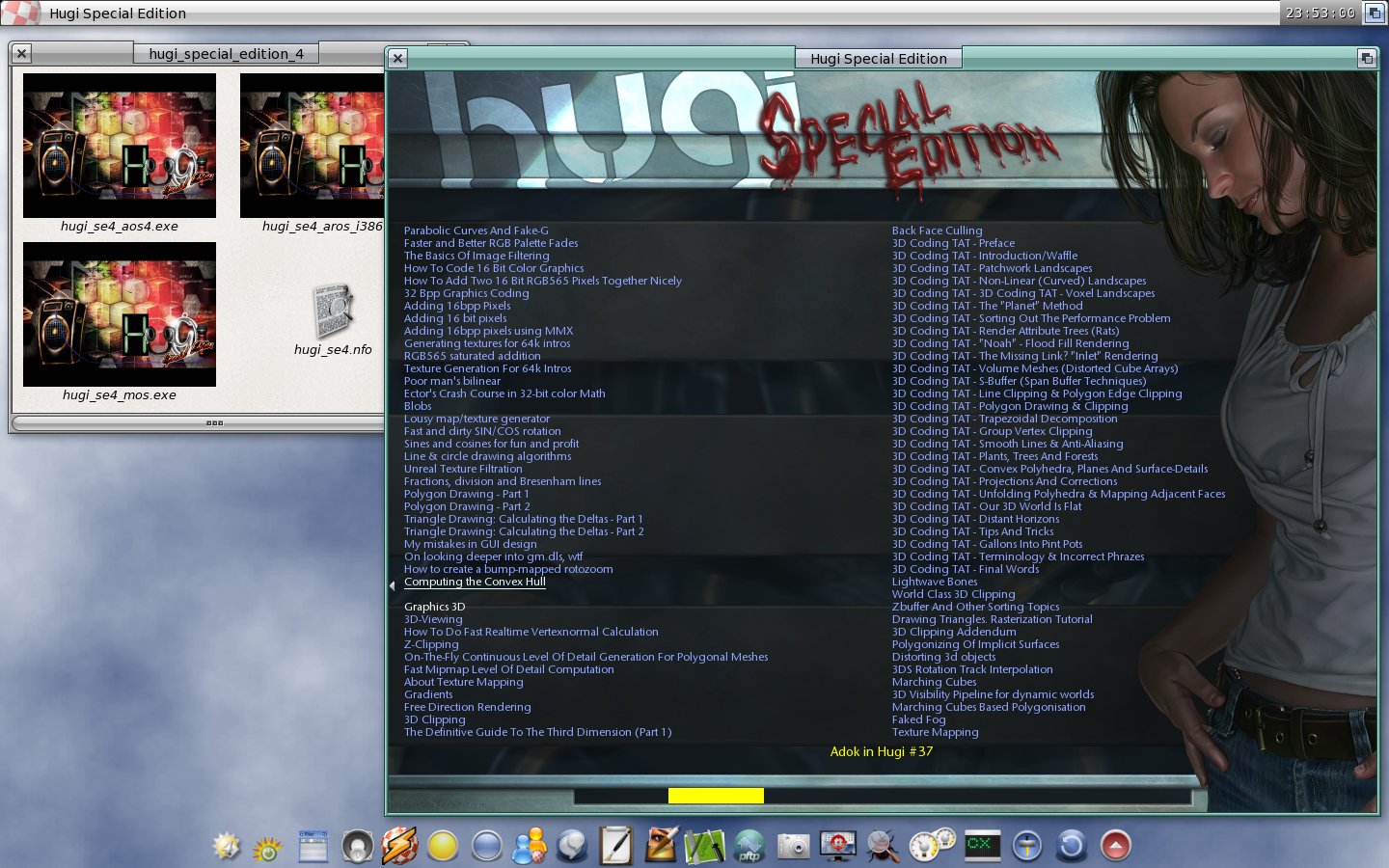Click the blue sphere dock icon
This screenshot has height=868, width=1389.
(487, 846)
